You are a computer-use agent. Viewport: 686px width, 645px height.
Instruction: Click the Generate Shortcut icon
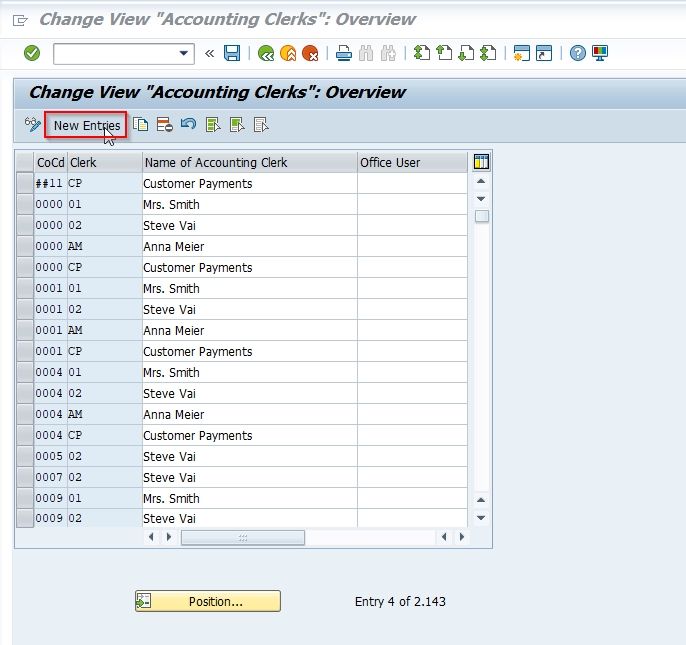pyautogui.click(x=544, y=53)
